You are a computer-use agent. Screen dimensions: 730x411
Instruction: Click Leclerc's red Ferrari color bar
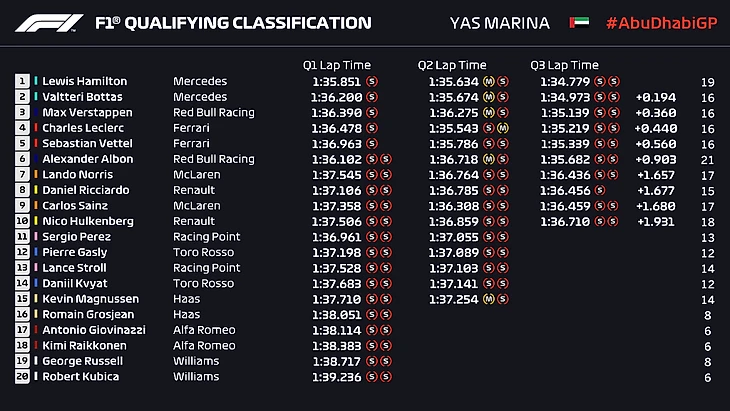(x=36, y=128)
